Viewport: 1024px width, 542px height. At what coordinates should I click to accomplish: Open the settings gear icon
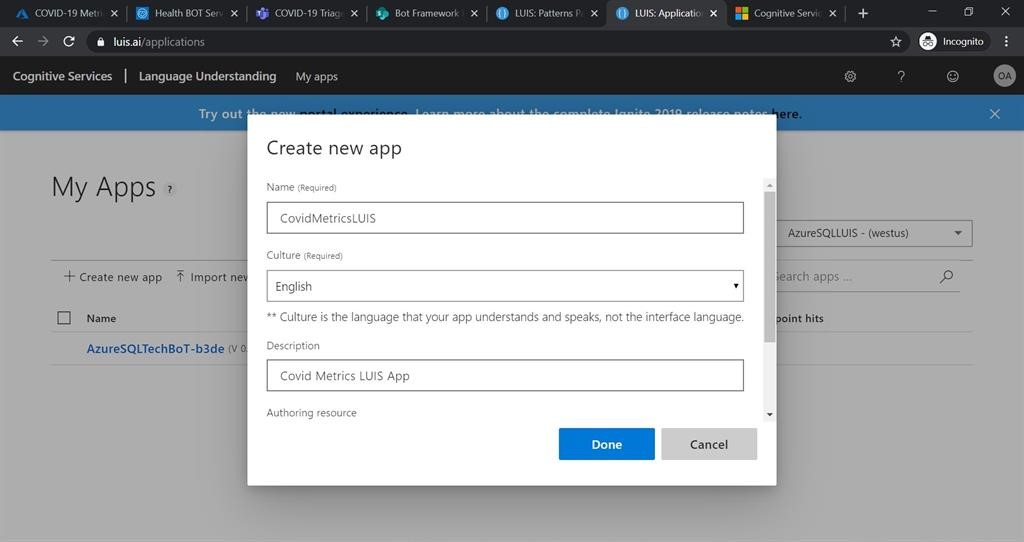(850, 76)
